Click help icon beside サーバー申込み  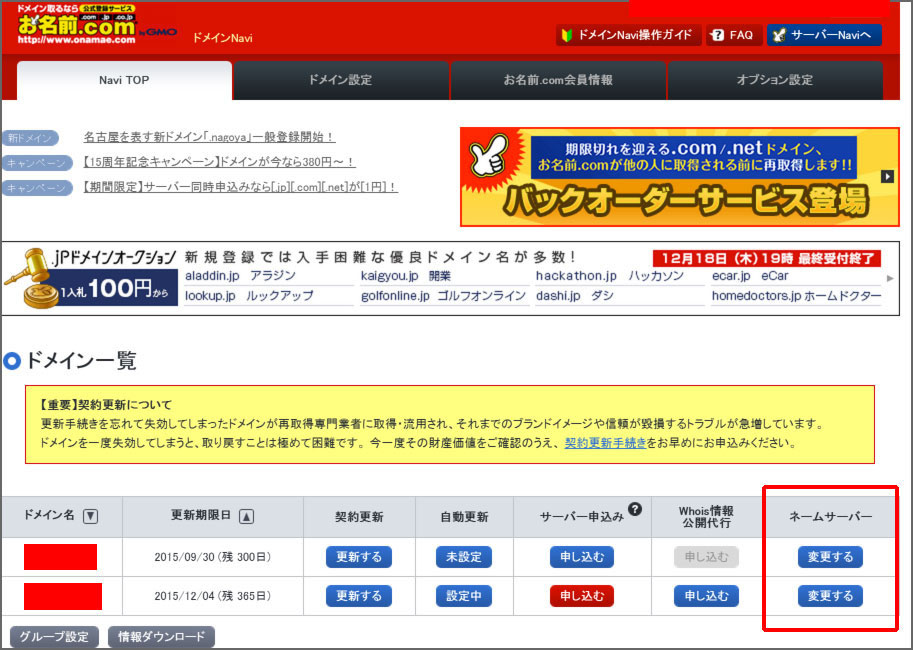(x=635, y=509)
